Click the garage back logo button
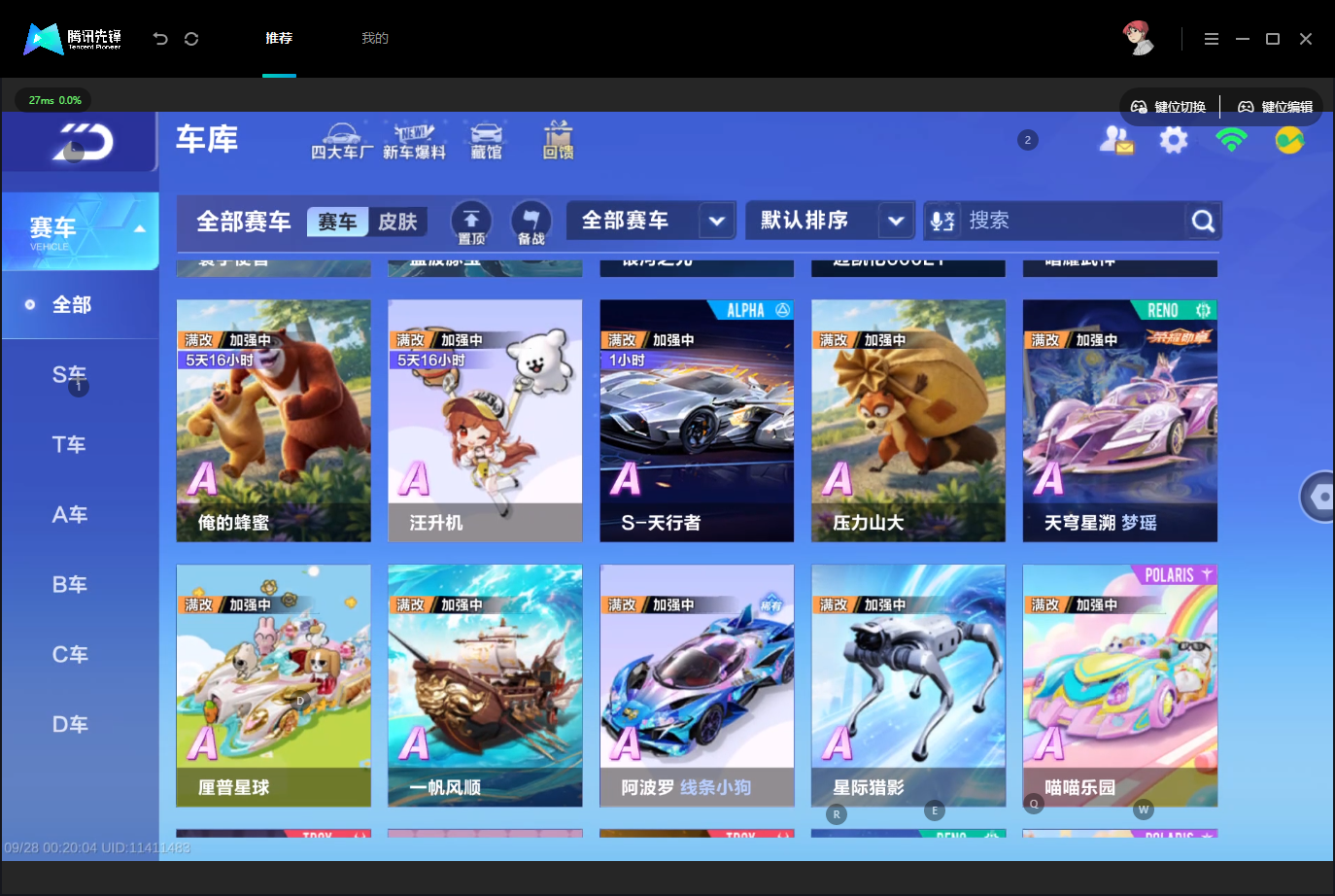 [x=83, y=143]
